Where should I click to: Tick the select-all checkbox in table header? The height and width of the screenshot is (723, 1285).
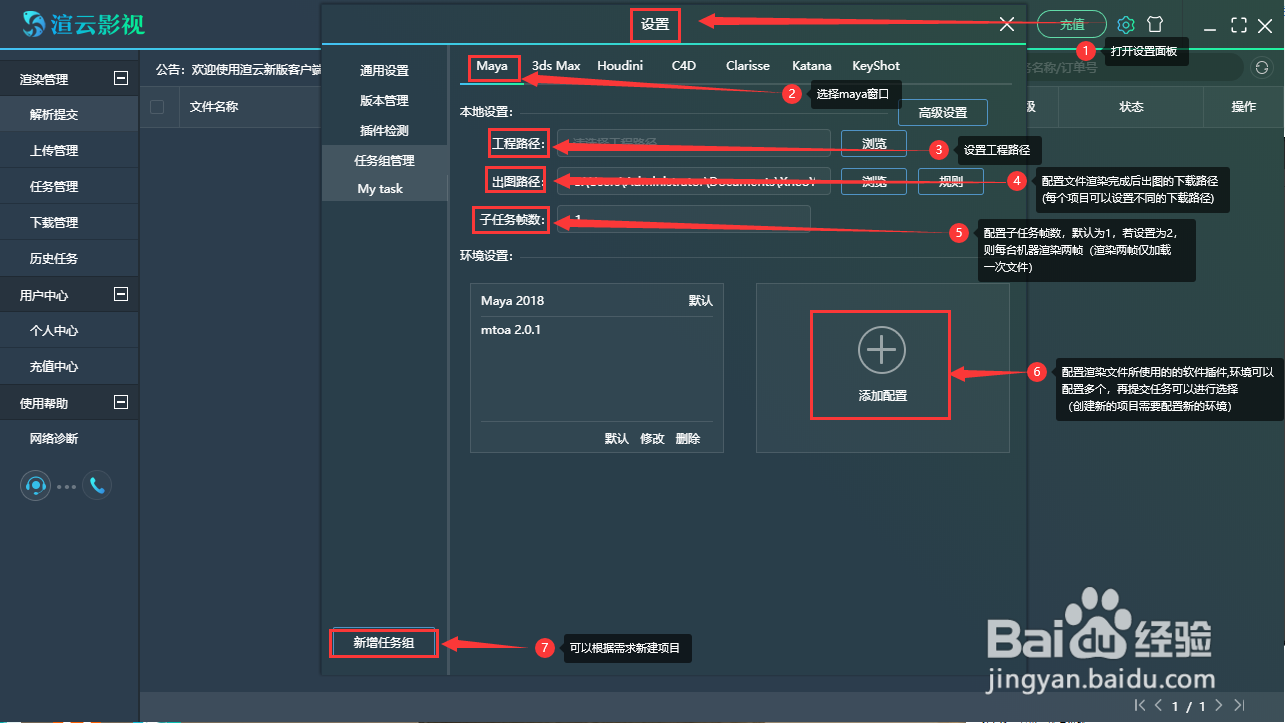157,107
